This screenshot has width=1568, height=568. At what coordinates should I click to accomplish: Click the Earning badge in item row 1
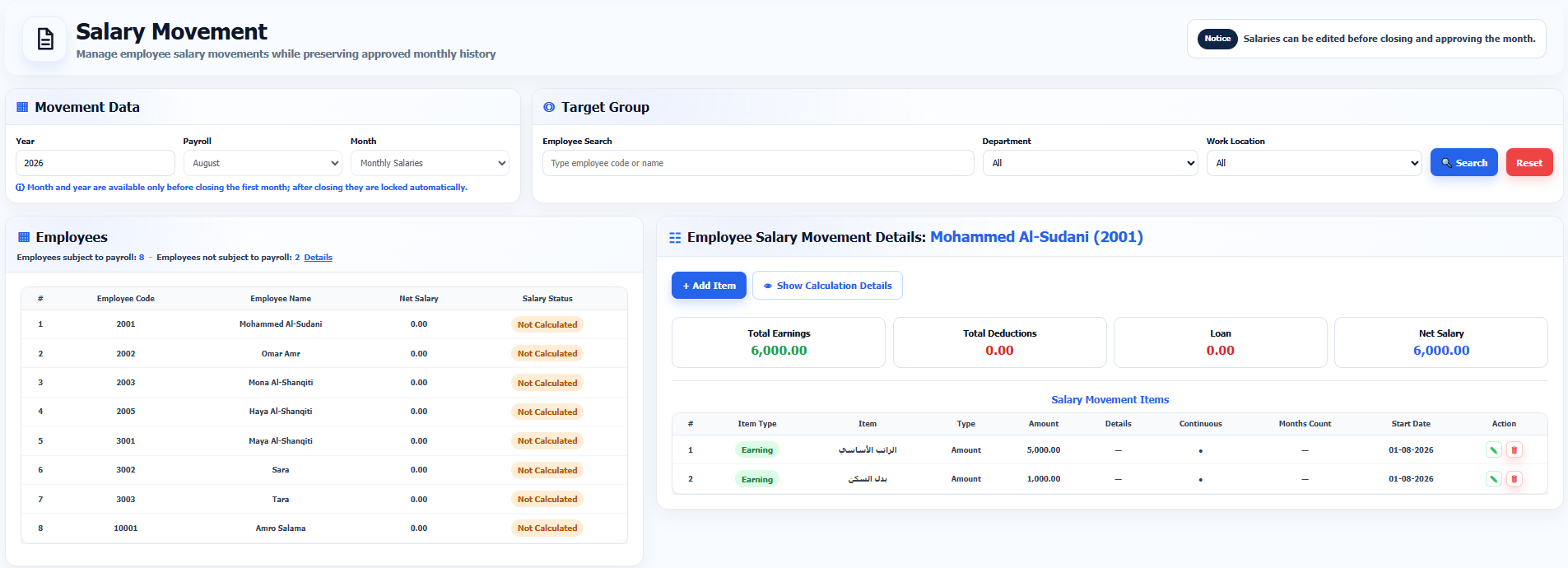point(757,450)
